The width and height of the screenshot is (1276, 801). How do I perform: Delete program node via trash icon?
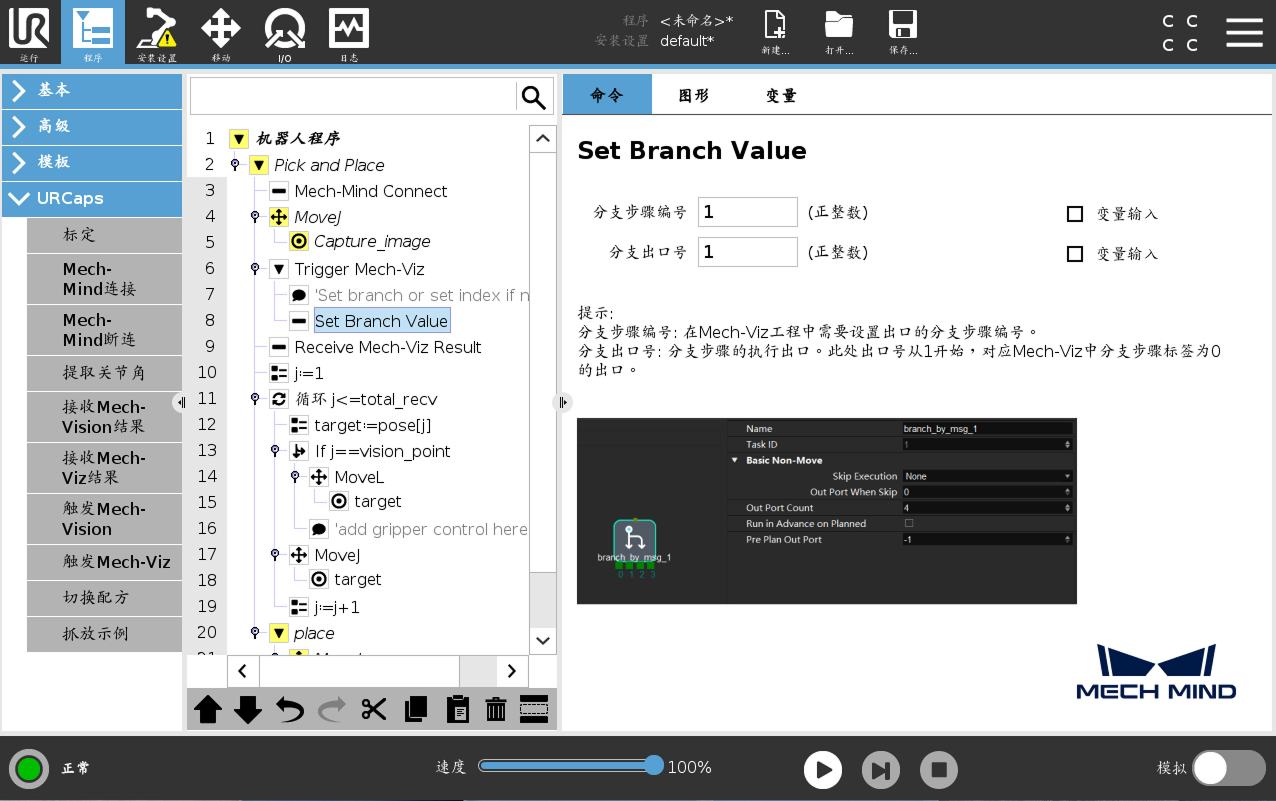(494, 709)
